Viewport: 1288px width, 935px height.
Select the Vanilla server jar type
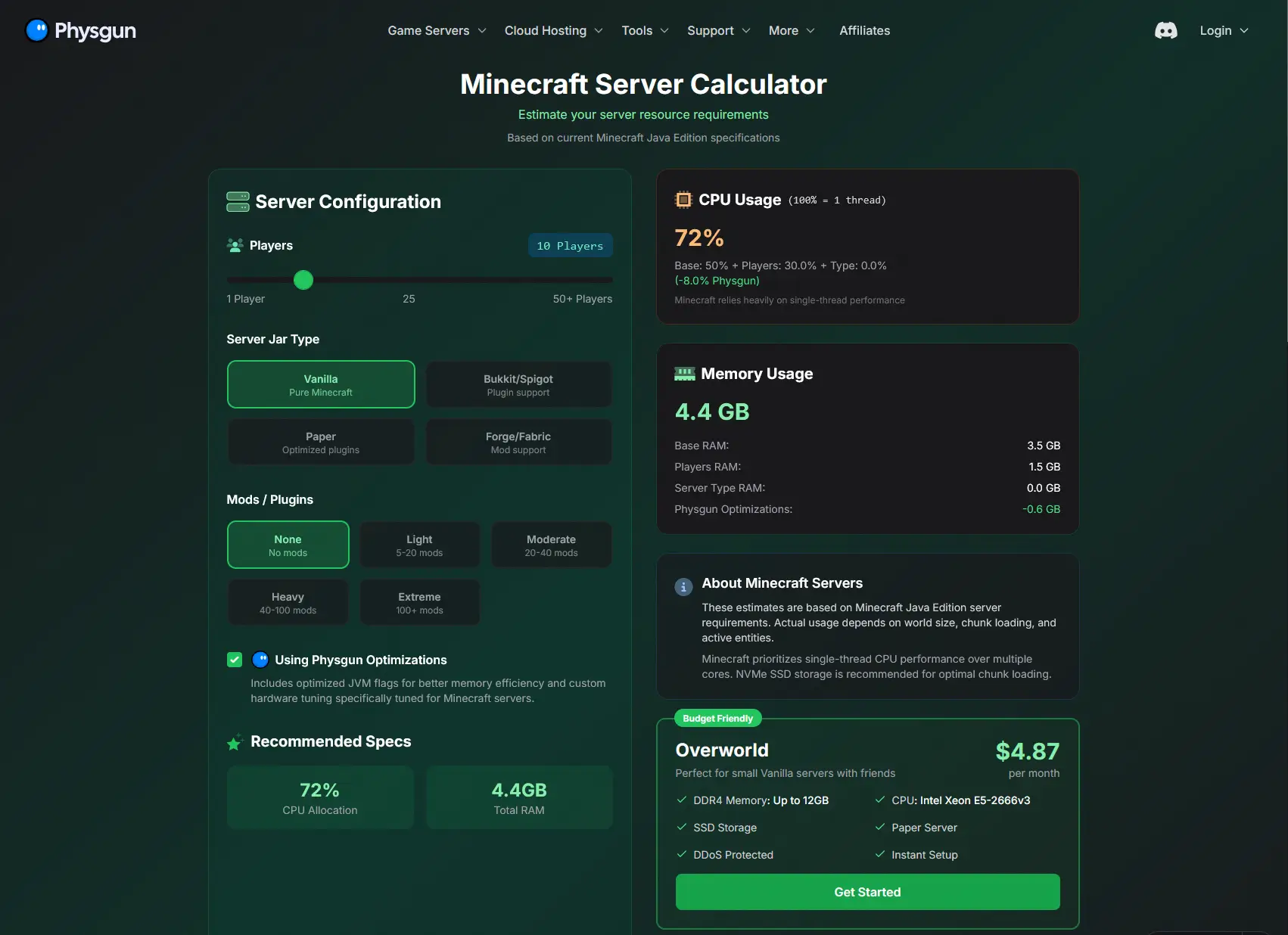tap(320, 384)
